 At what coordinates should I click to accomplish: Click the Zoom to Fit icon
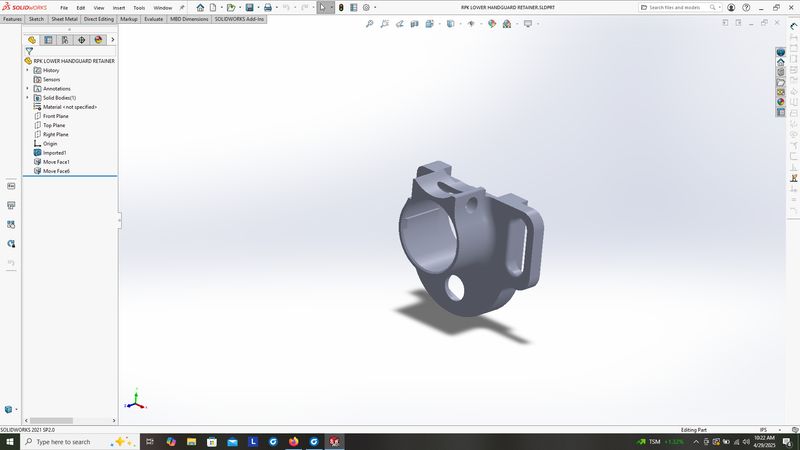(370, 23)
